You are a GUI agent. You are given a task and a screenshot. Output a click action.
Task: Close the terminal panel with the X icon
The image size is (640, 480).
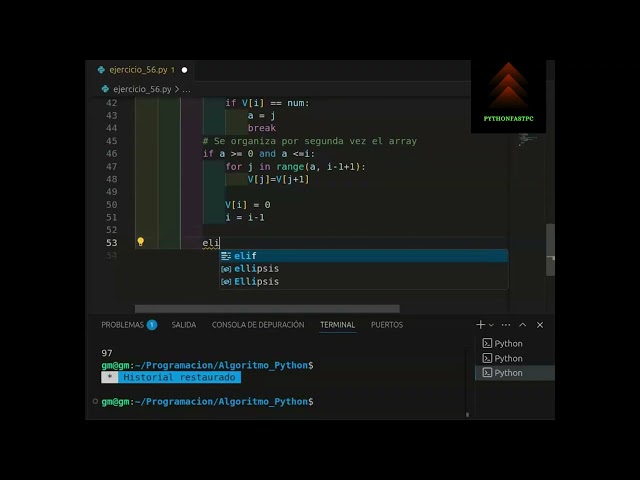point(540,325)
